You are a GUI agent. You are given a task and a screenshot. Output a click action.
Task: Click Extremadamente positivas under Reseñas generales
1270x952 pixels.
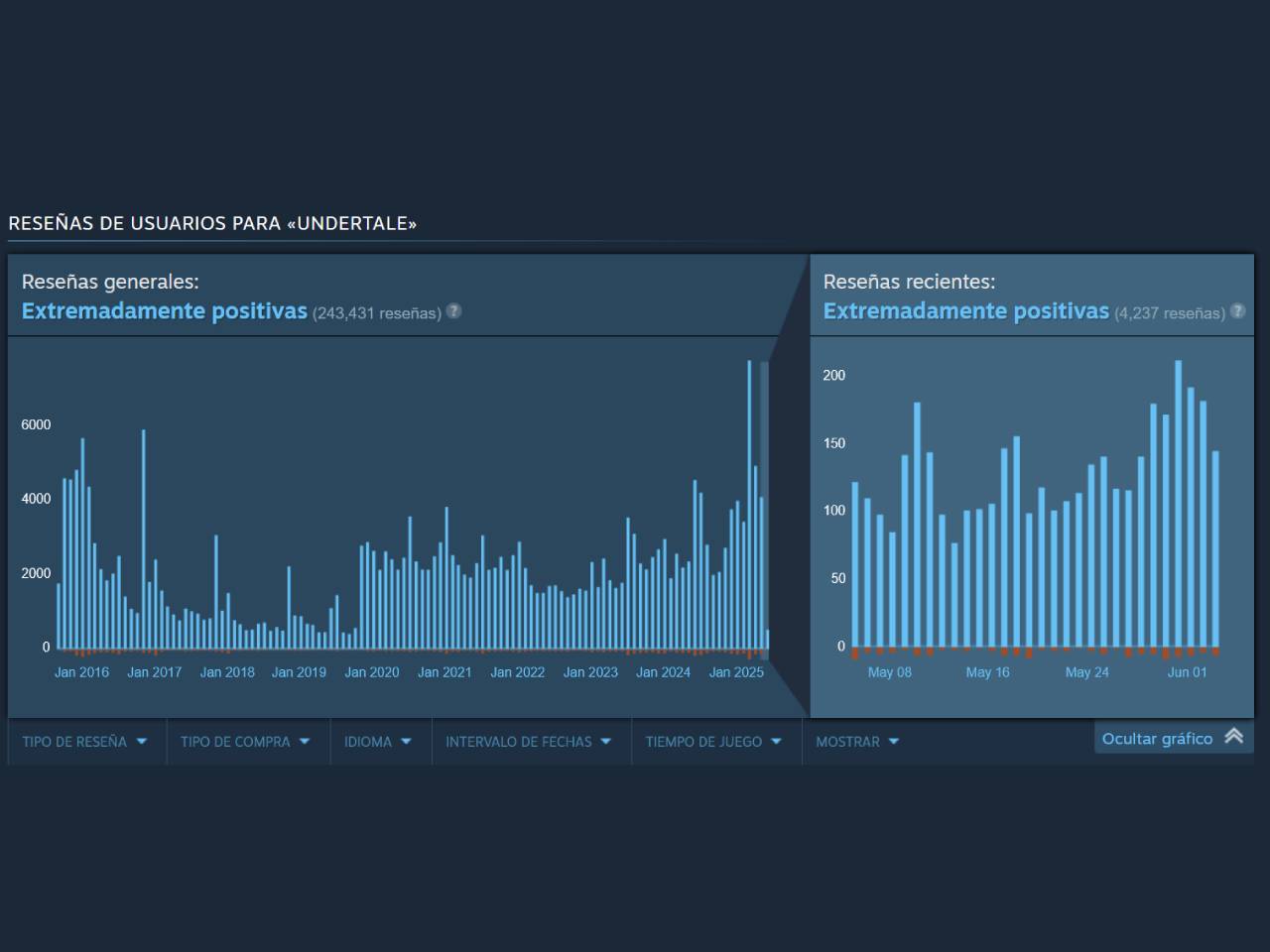(165, 310)
